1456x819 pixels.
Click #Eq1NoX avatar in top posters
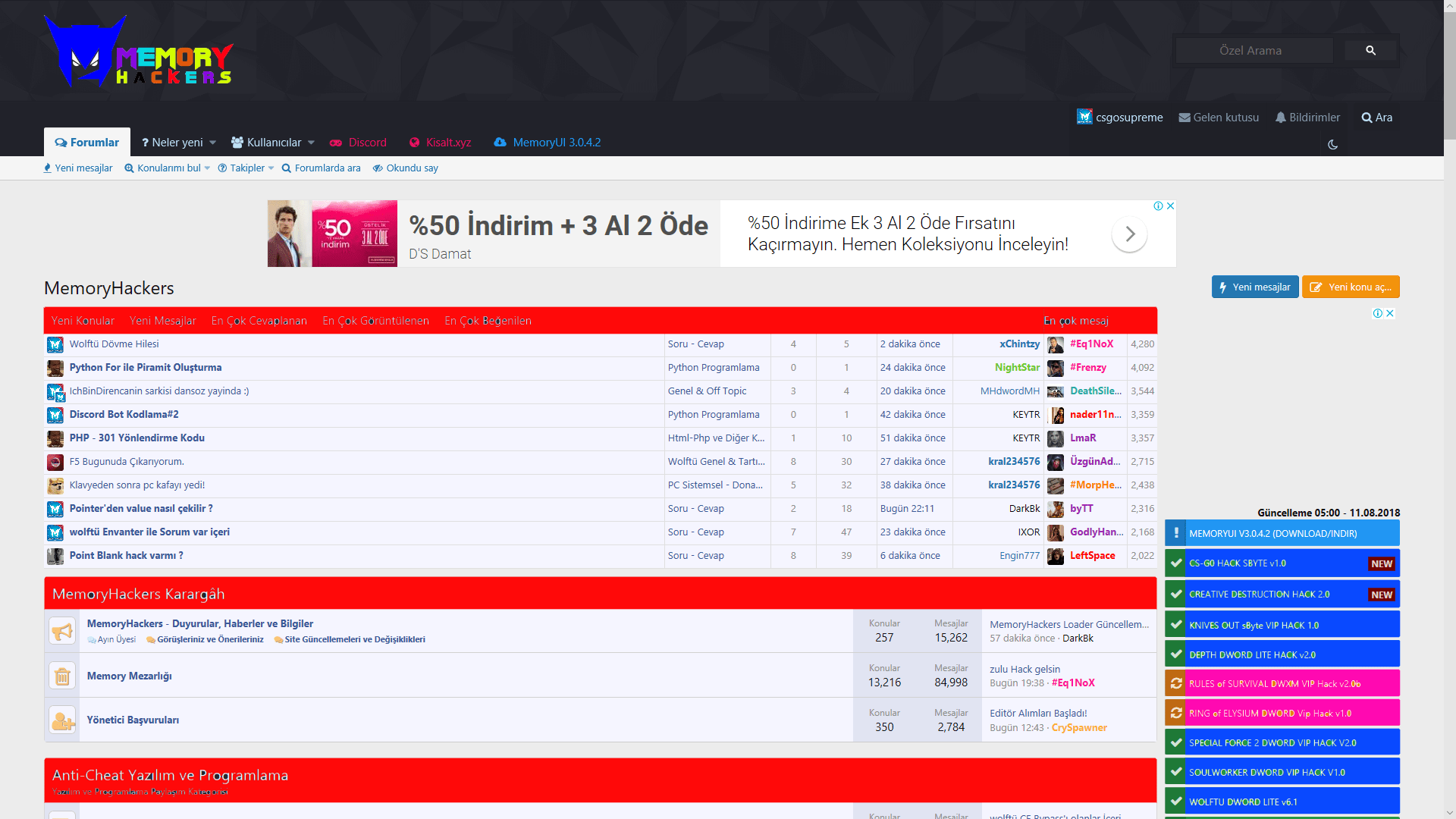(x=1056, y=345)
